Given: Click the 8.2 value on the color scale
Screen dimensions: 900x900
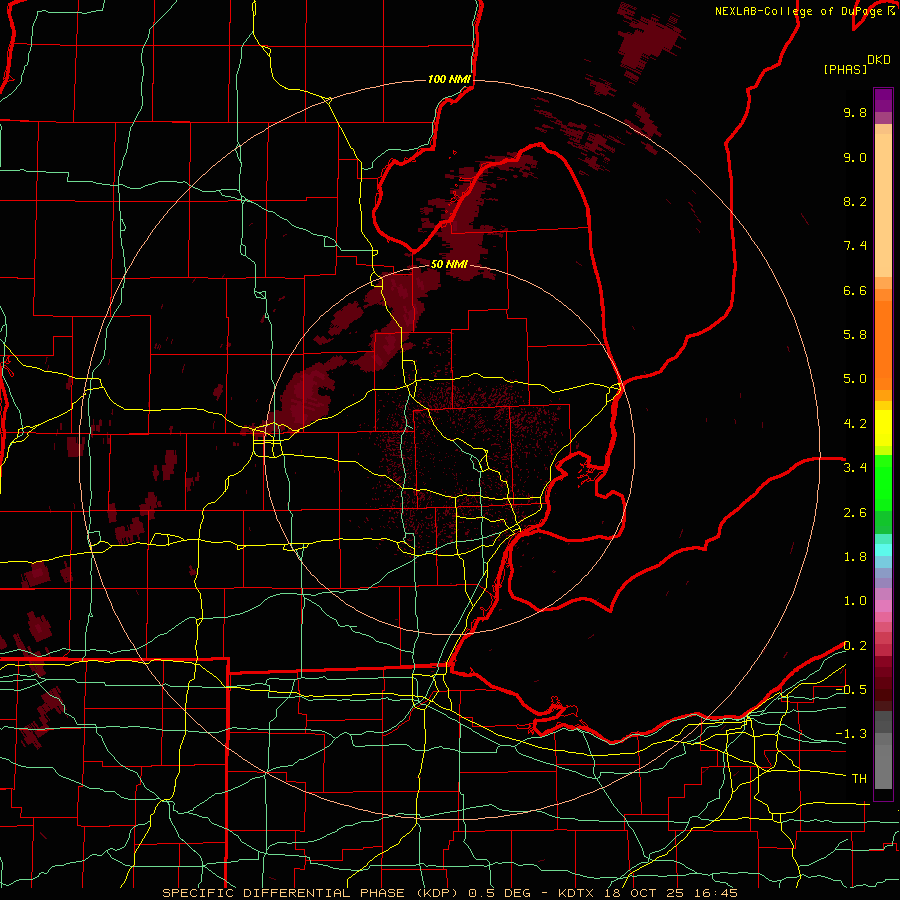Looking at the screenshot, I should coord(855,201).
